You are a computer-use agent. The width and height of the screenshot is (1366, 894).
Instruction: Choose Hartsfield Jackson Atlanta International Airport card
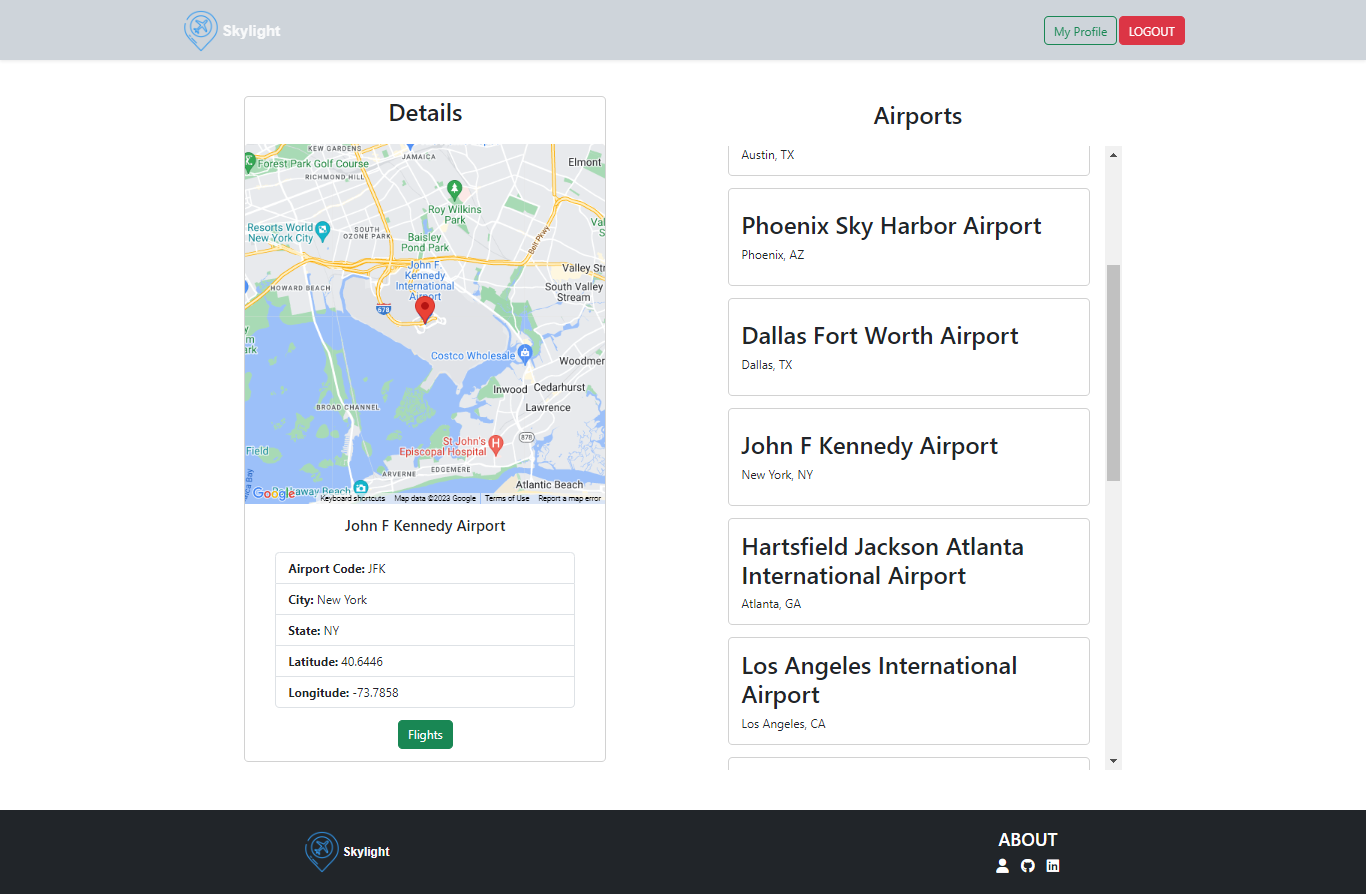[909, 571]
